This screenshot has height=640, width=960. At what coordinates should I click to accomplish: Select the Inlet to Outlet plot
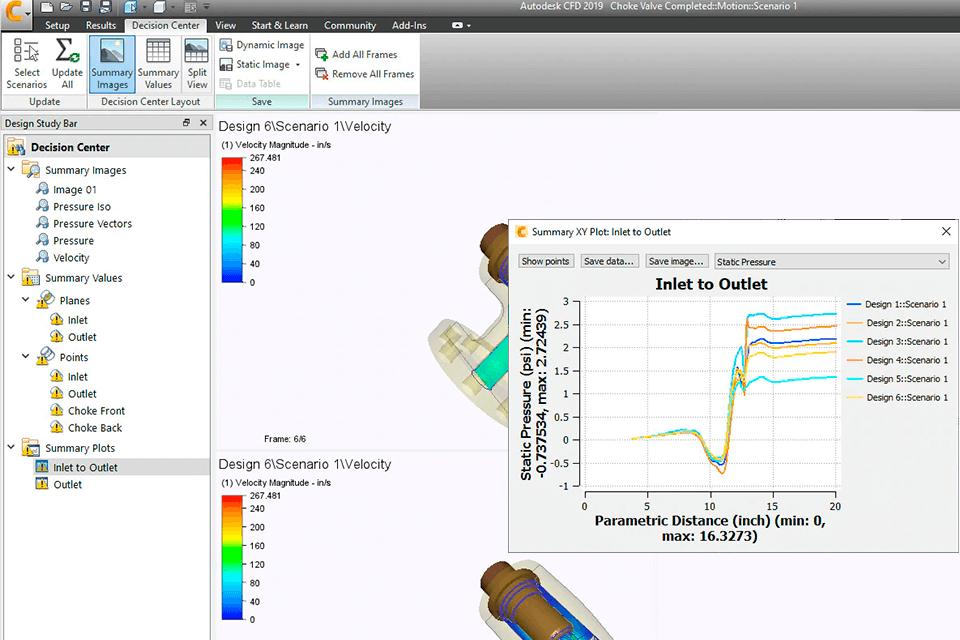coord(85,467)
